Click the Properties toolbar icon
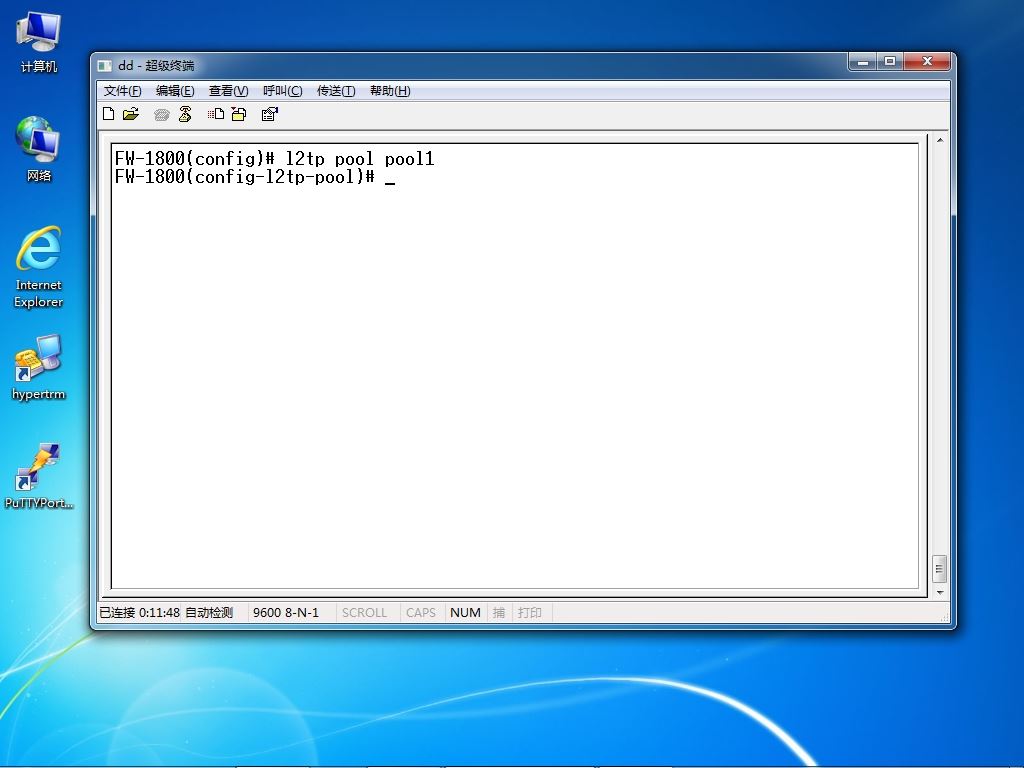The width and height of the screenshot is (1024, 768). point(269,114)
